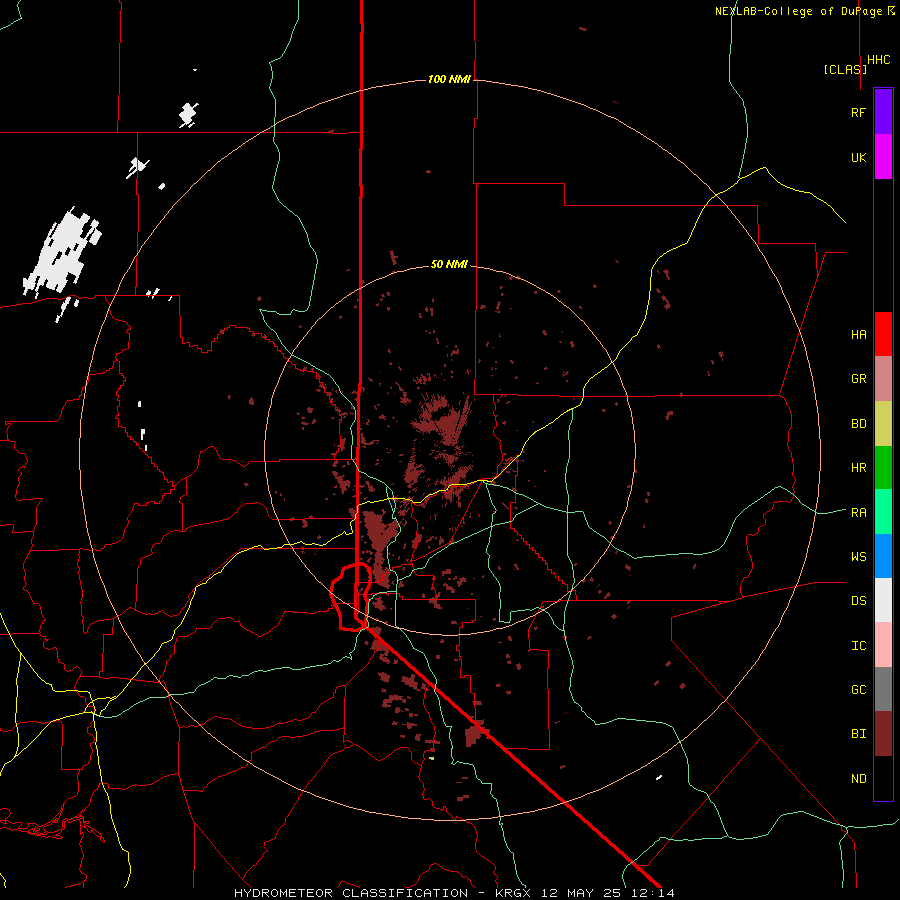900x900 pixels.
Task: Select the BD yellow legend swatch
Action: coord(883,423)
